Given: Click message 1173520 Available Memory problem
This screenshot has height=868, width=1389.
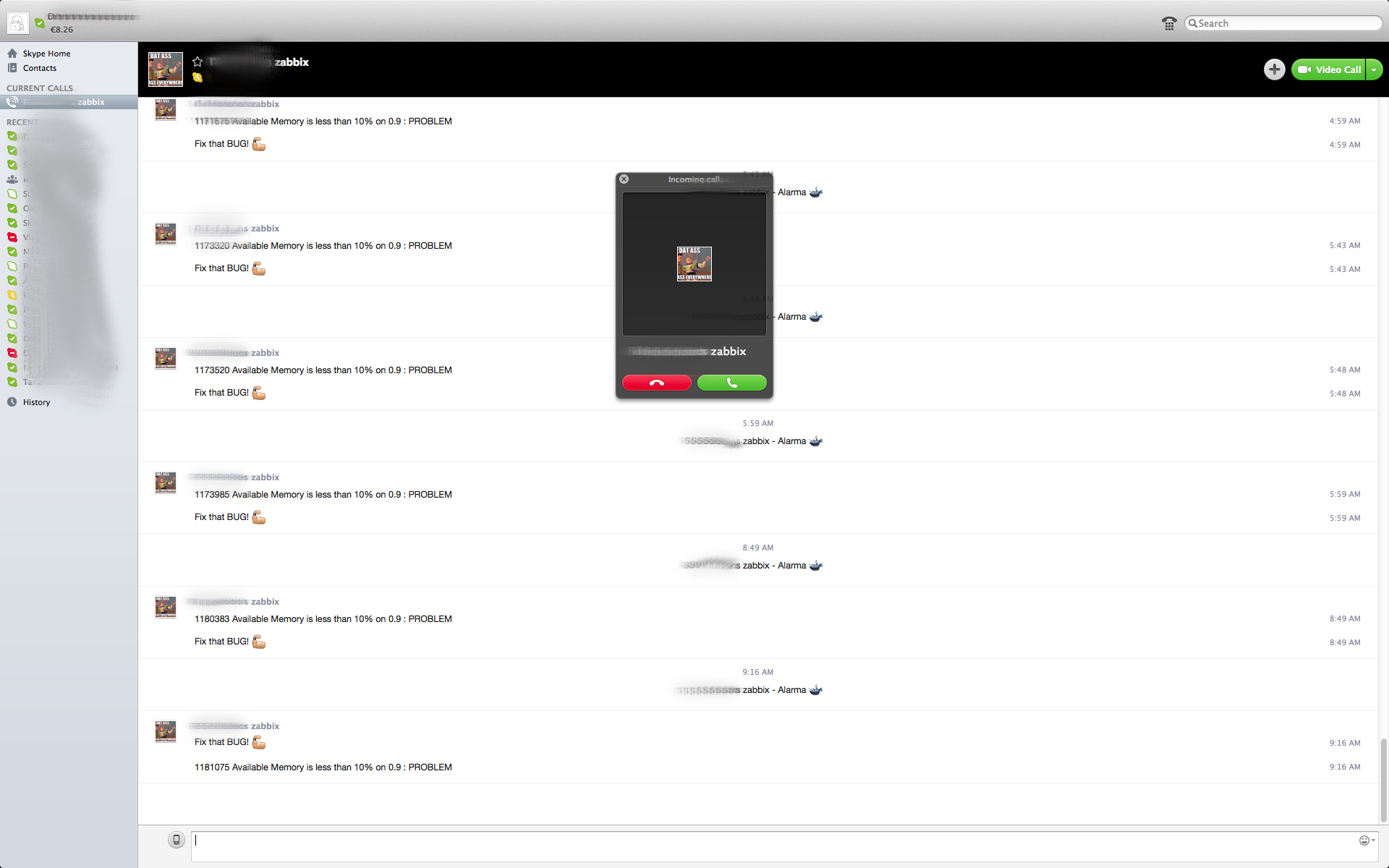Looking at the screenshot, I should pyautogui.click(x=323, y=370).
